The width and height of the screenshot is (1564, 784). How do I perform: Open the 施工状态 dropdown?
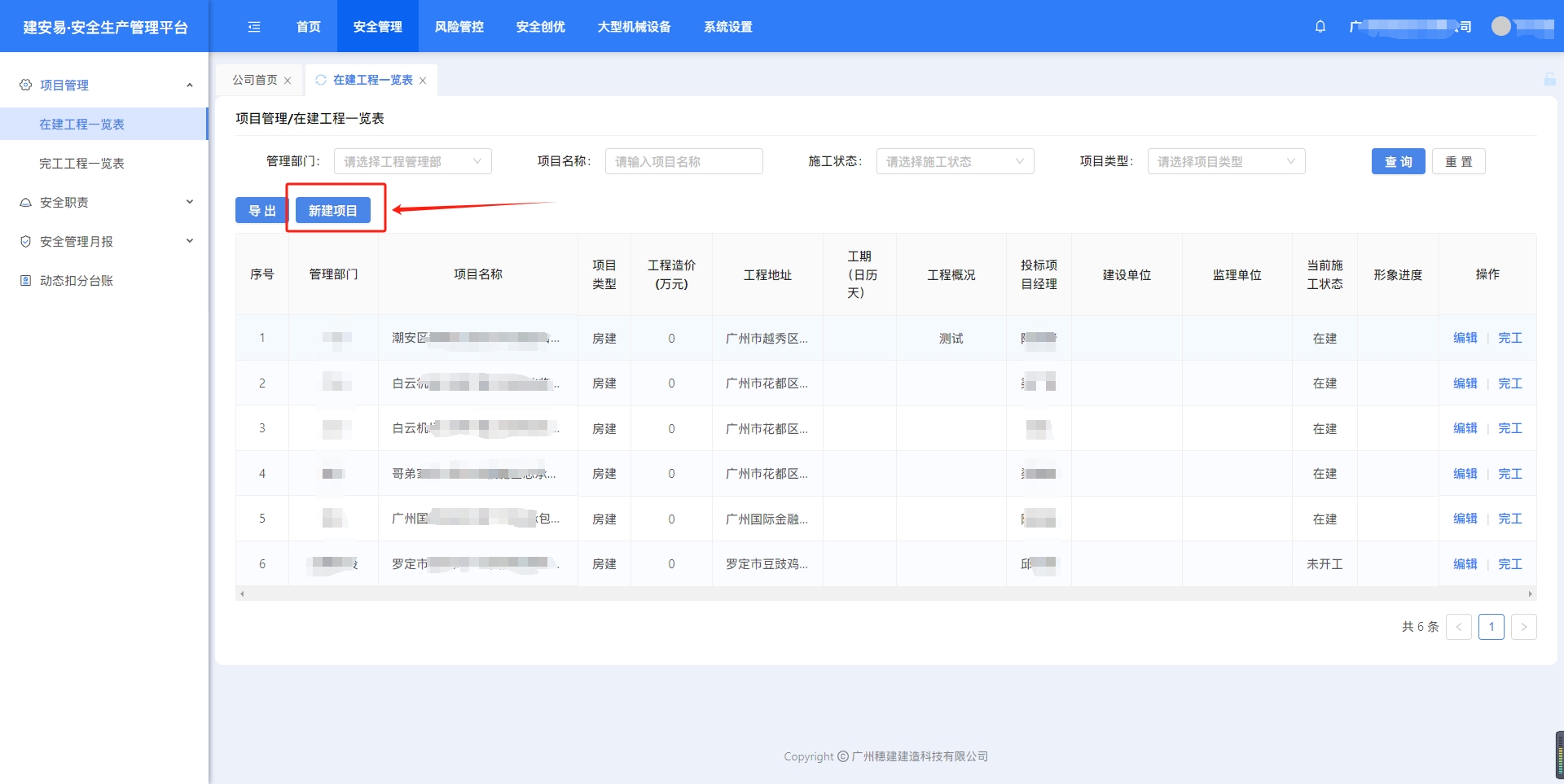click(x=955, y=162)
